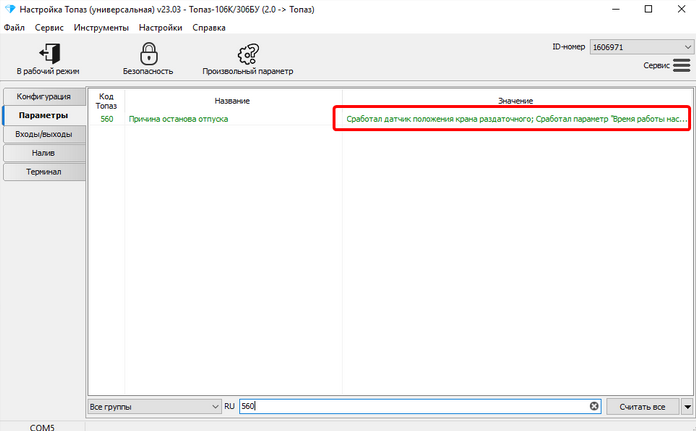Image resolution: width=696 pixels, height=431 pixels.
Task: Open the Настройки menu
Action: 161,28
